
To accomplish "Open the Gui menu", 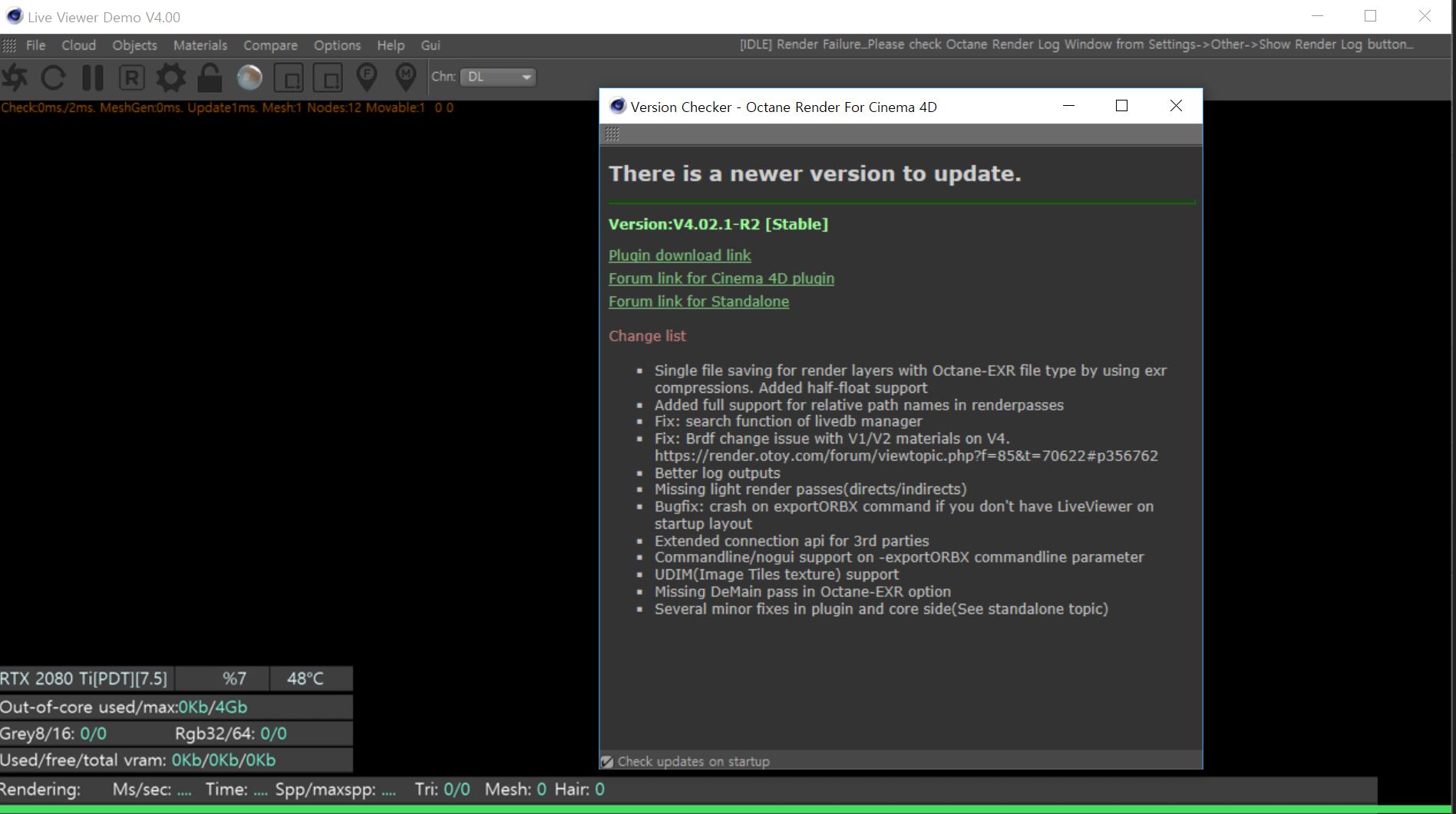I will [x=431, y=45].
